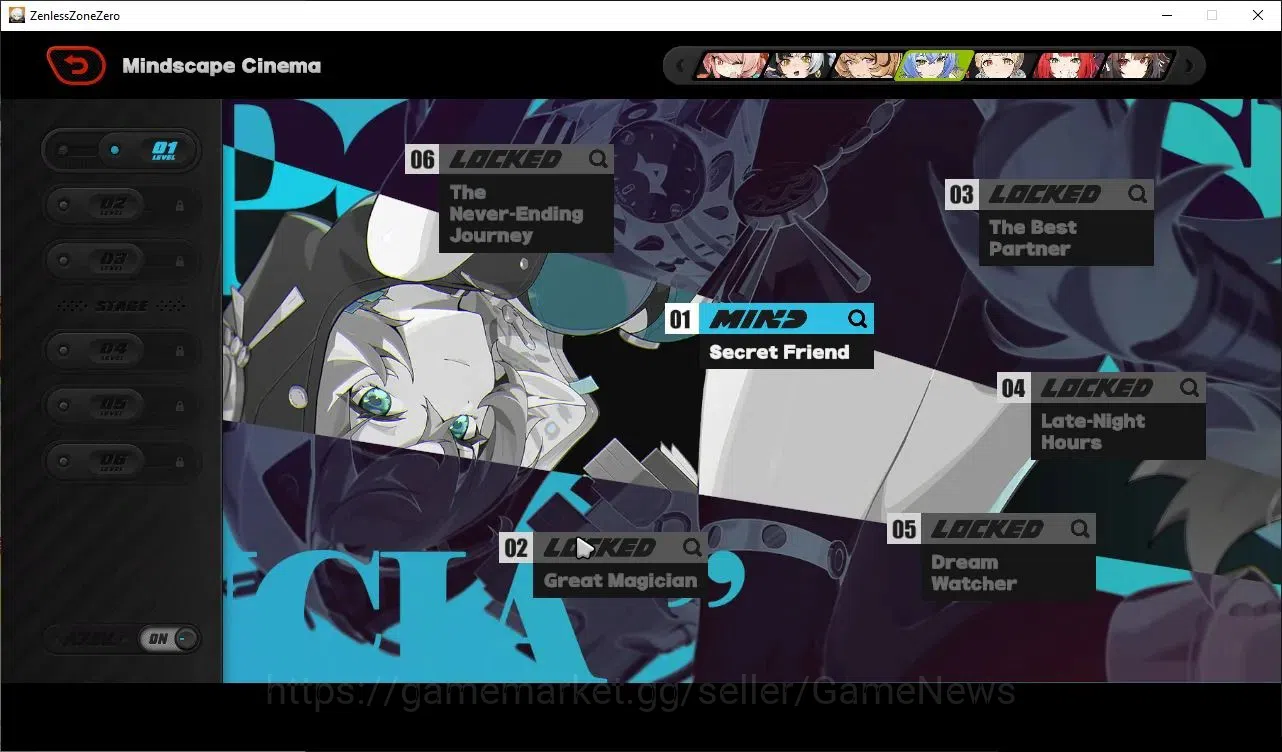Choose the black-and-white-haired character portrait
1282x752 pixels.
pos(800,66)
